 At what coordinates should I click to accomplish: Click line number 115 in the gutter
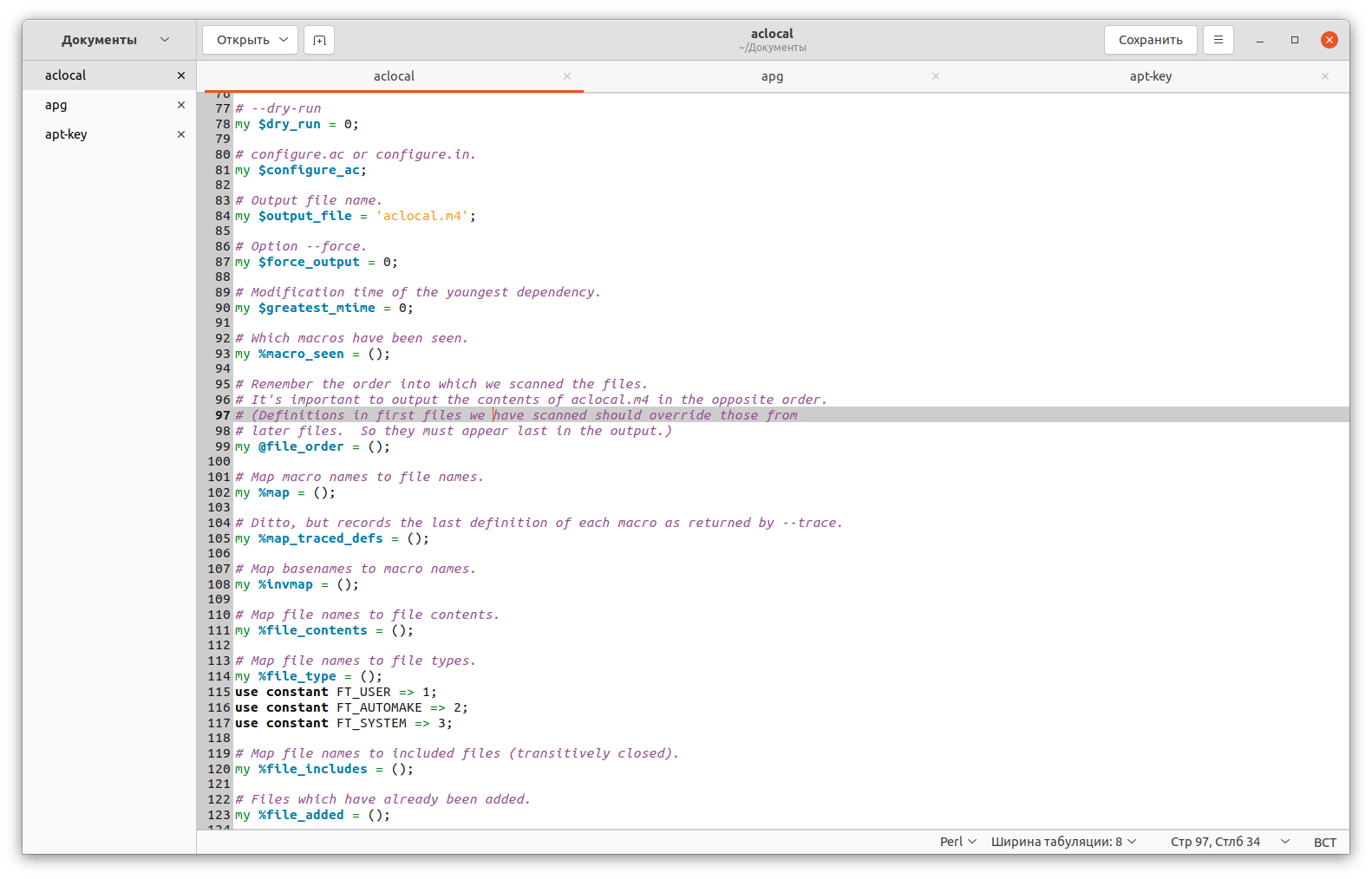click(x=219, y=692)
